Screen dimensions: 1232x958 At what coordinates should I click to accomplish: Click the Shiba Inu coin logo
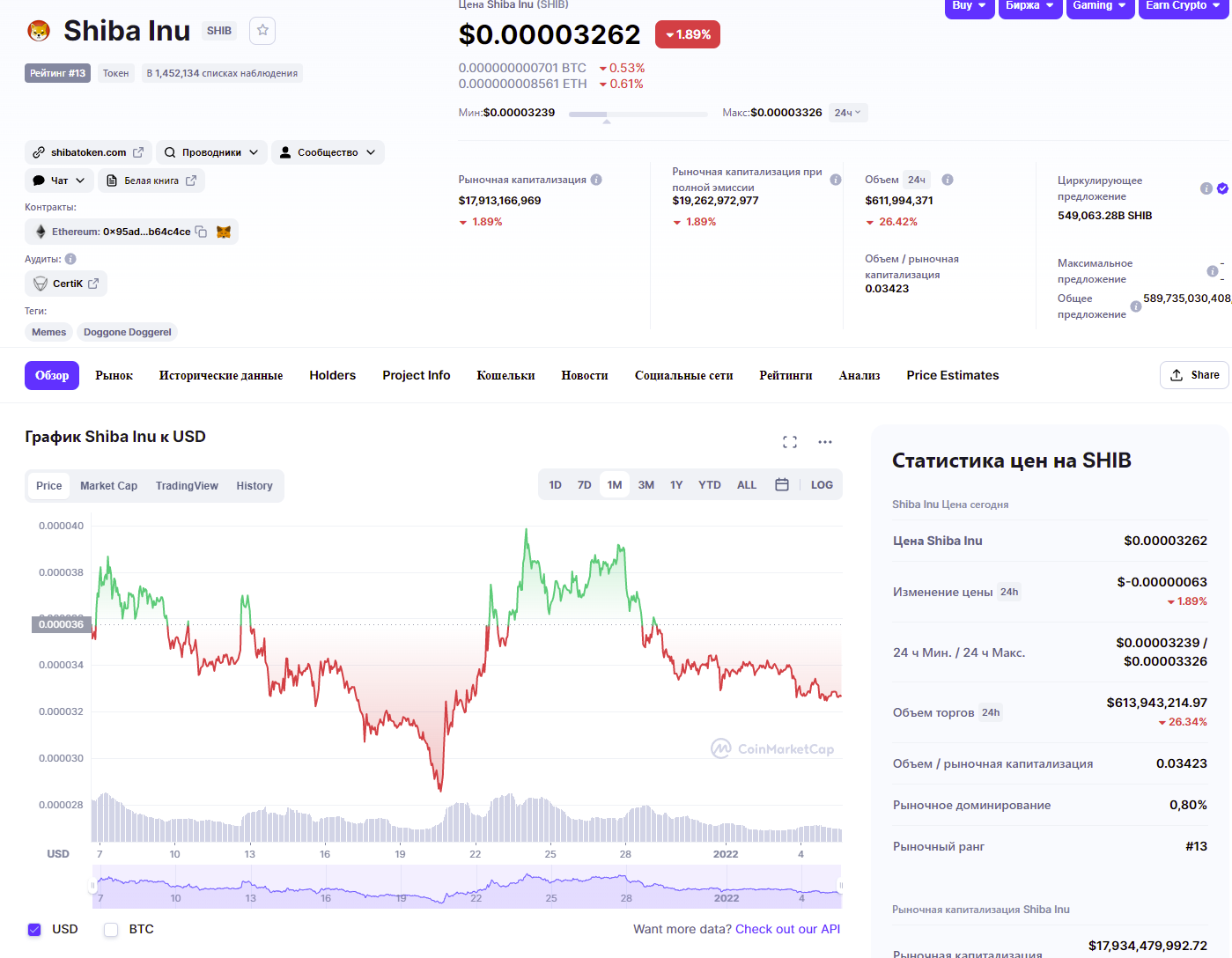39,32
